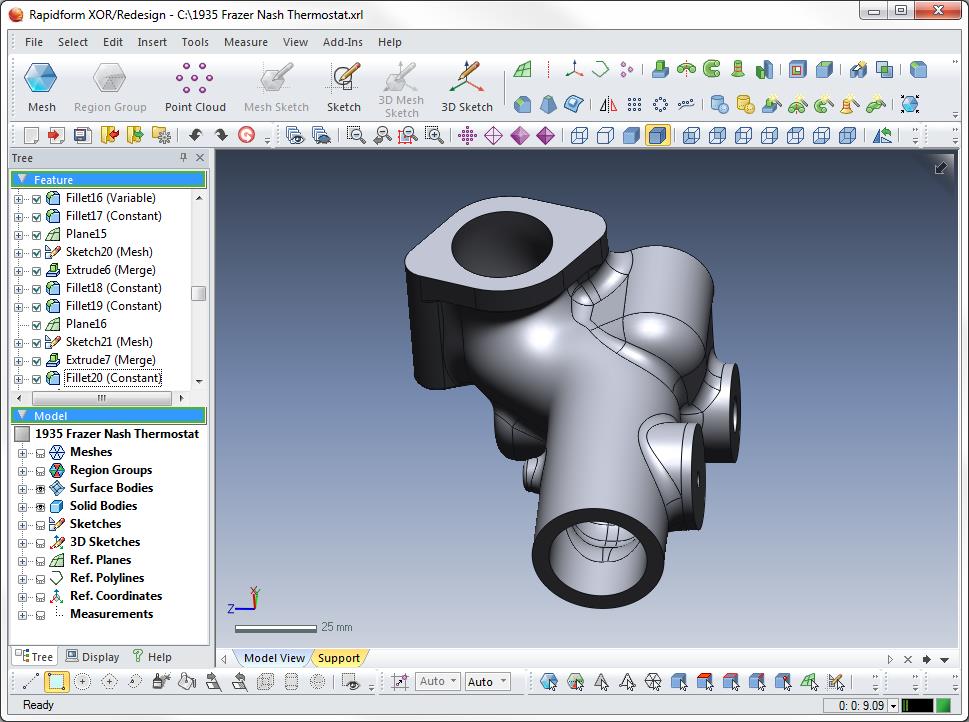Viewport: 969px width, 722px height.
Task: Toggle visibility of Surface Bodies
Action: [x=40, y=489]
